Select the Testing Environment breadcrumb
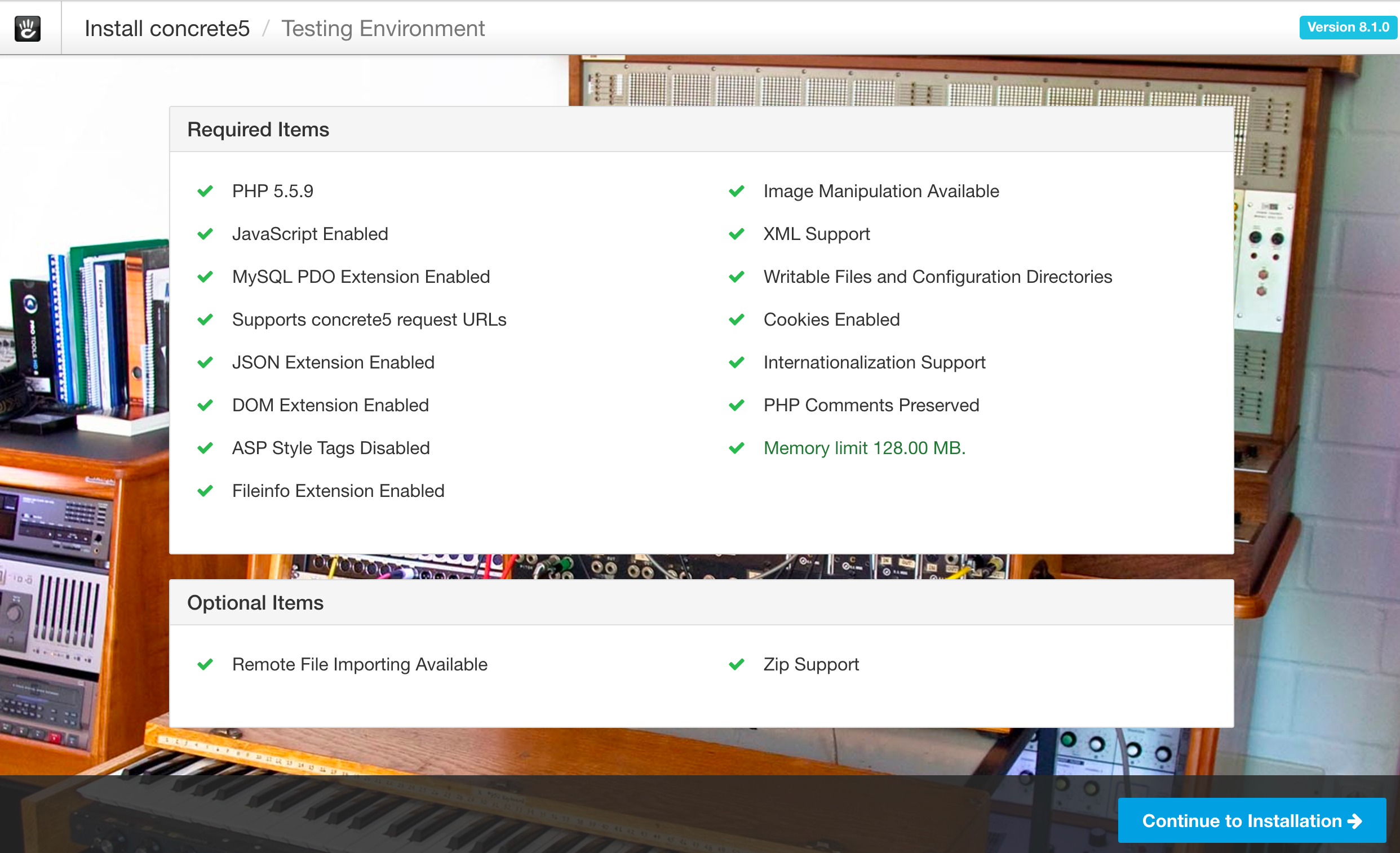The width and height of the screenshot is (1400, 853). [x=383, y=28]
